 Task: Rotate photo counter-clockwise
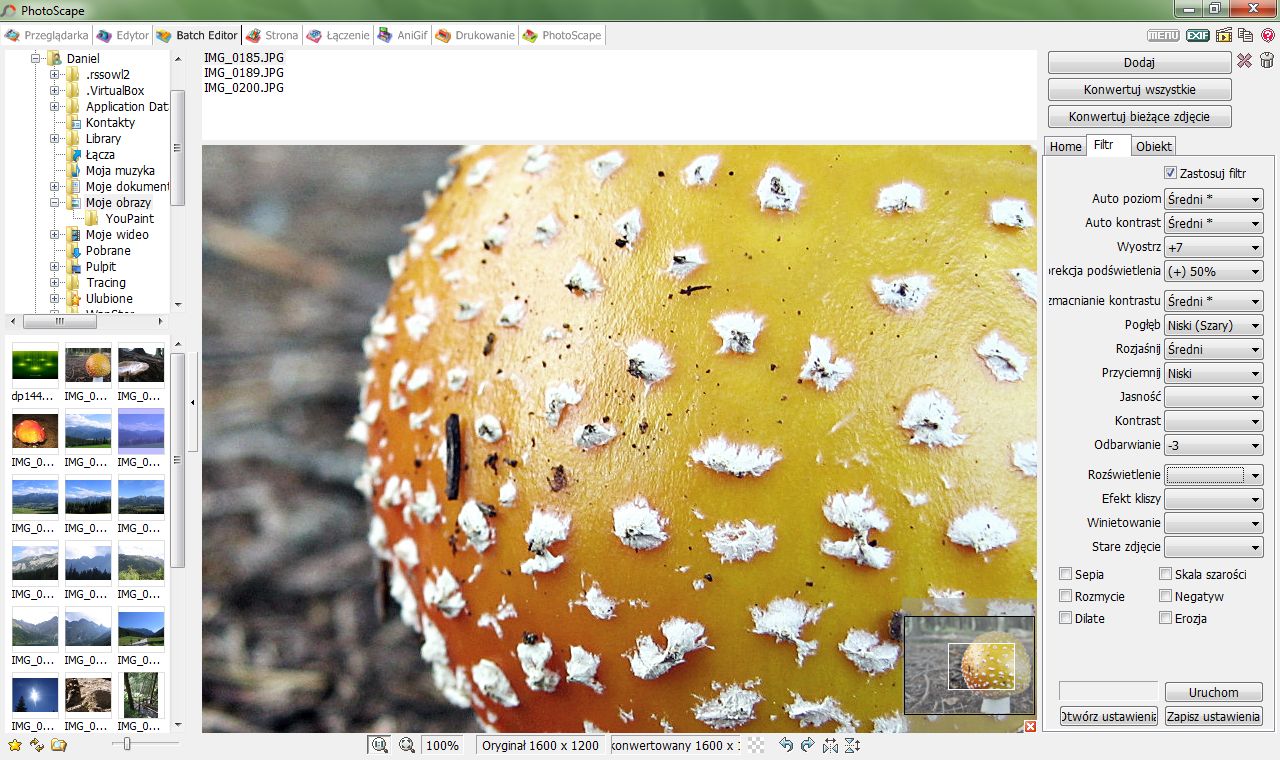point(786,745)
